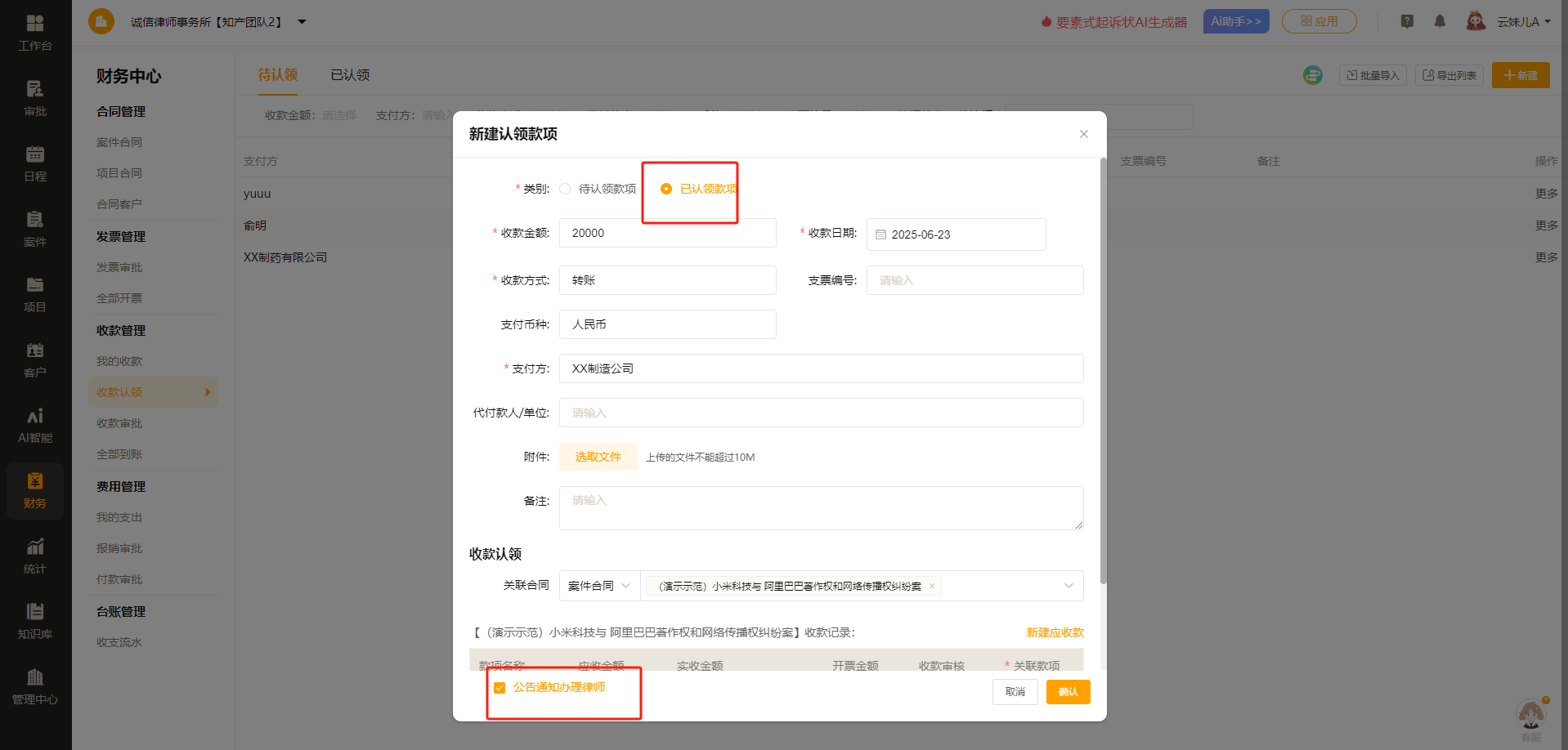Click the 支付方 input field
The height and width of the screenshot is (750, 1568).
pos(821,368)
